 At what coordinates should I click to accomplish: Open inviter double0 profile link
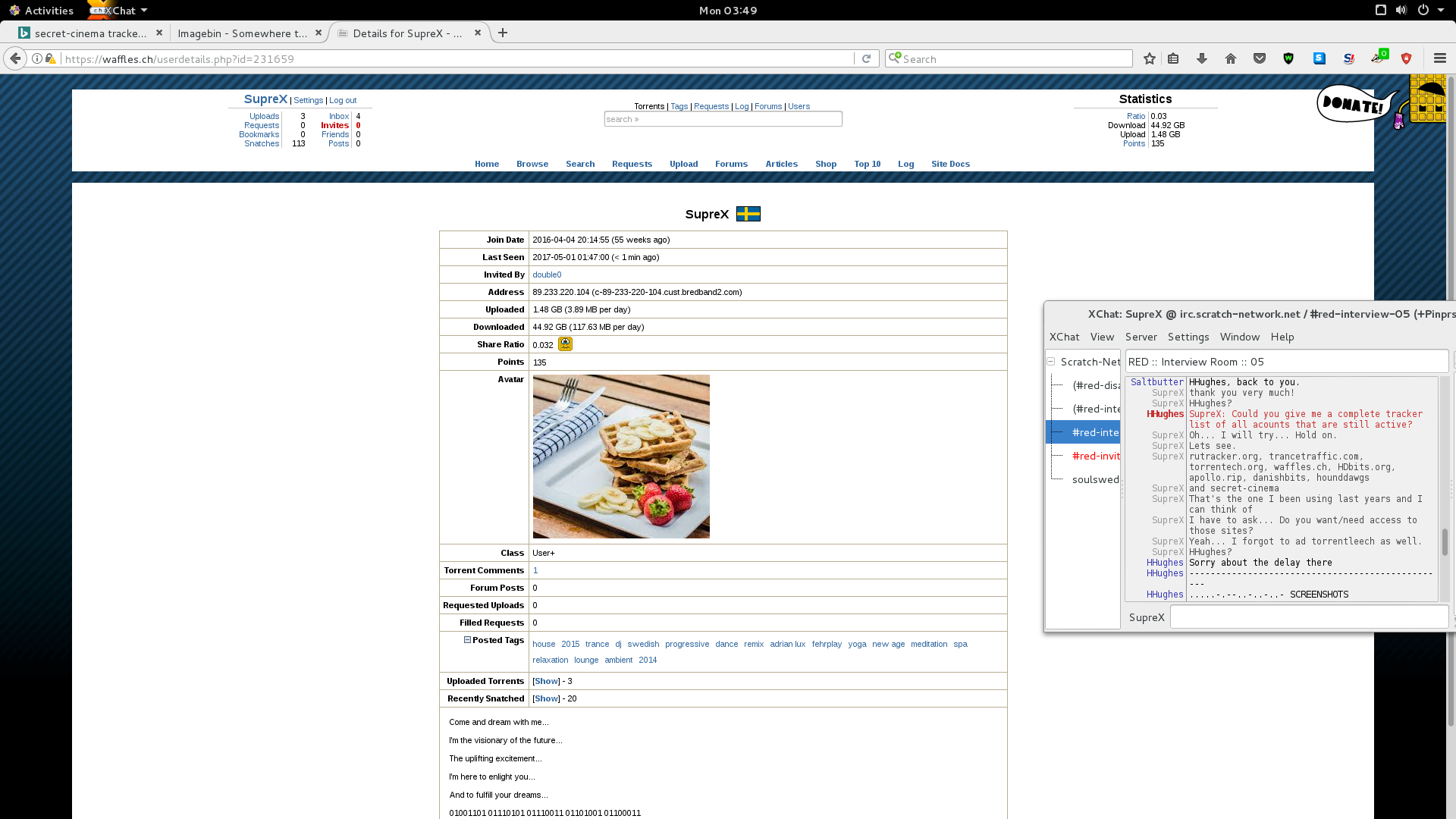(547, 275)
